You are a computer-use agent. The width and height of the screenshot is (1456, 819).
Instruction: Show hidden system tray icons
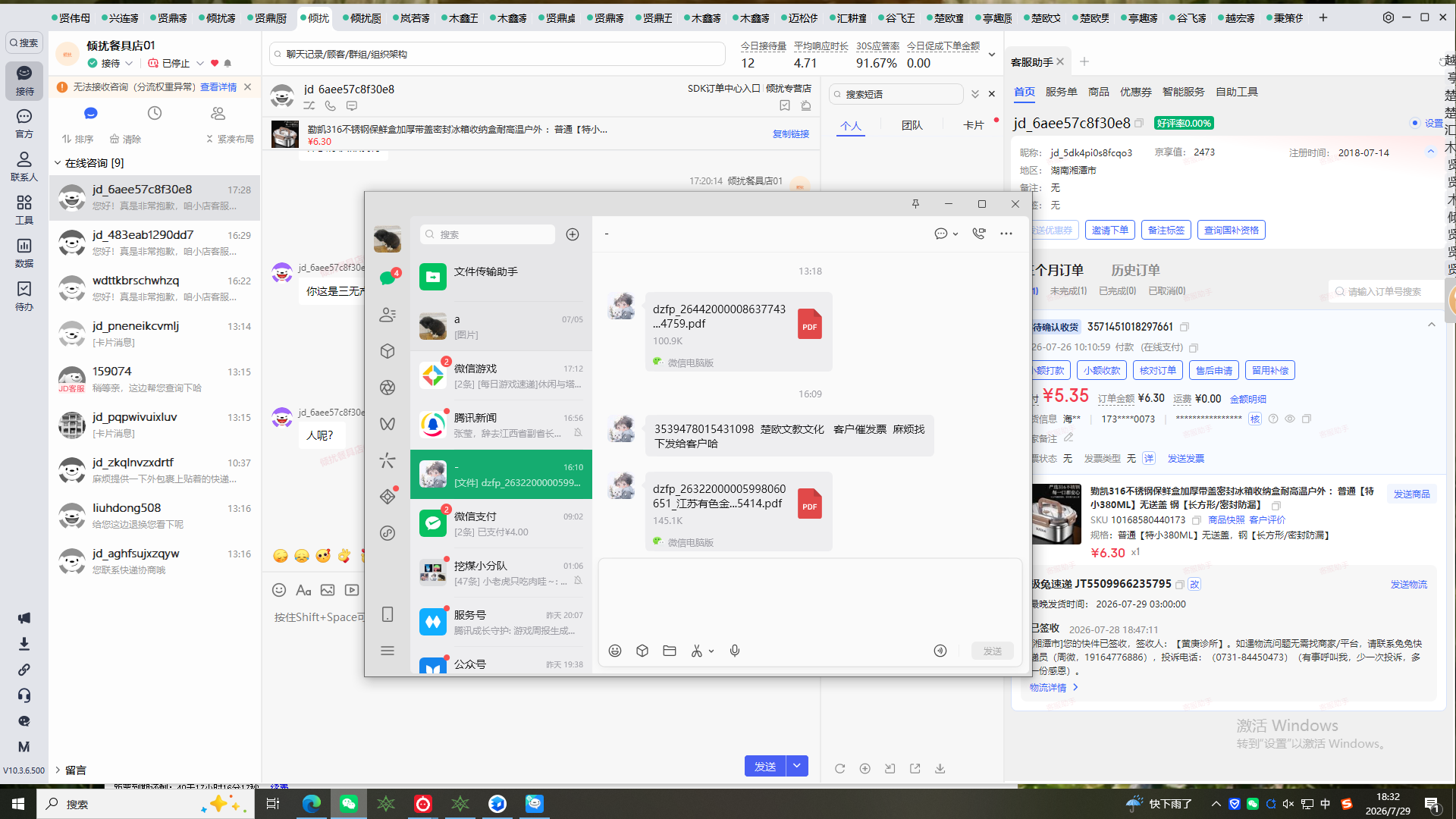[1216, 804]
